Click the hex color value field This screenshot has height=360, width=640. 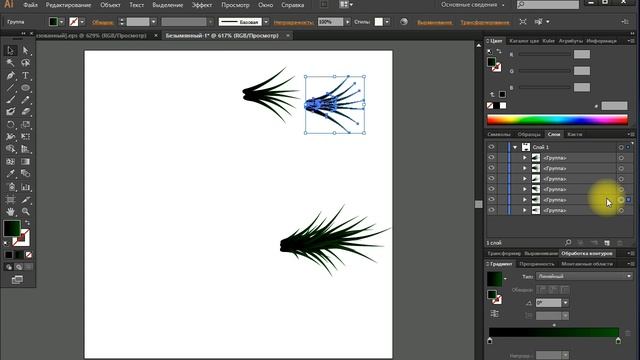[x=614, y=106]
